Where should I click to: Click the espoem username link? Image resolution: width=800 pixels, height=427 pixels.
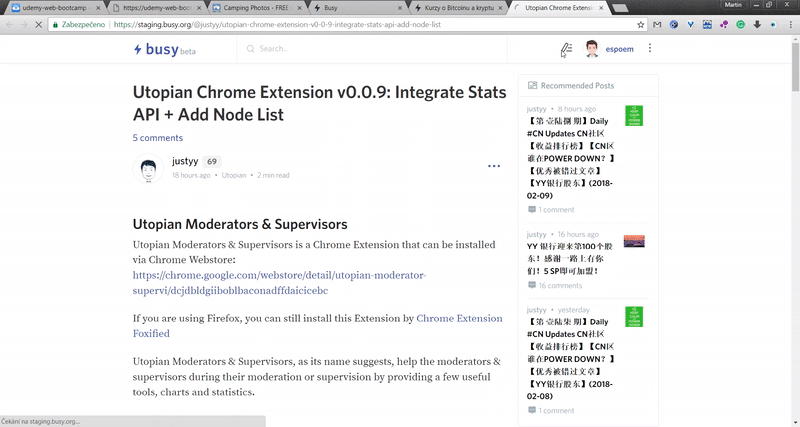(x=619, y=49)
